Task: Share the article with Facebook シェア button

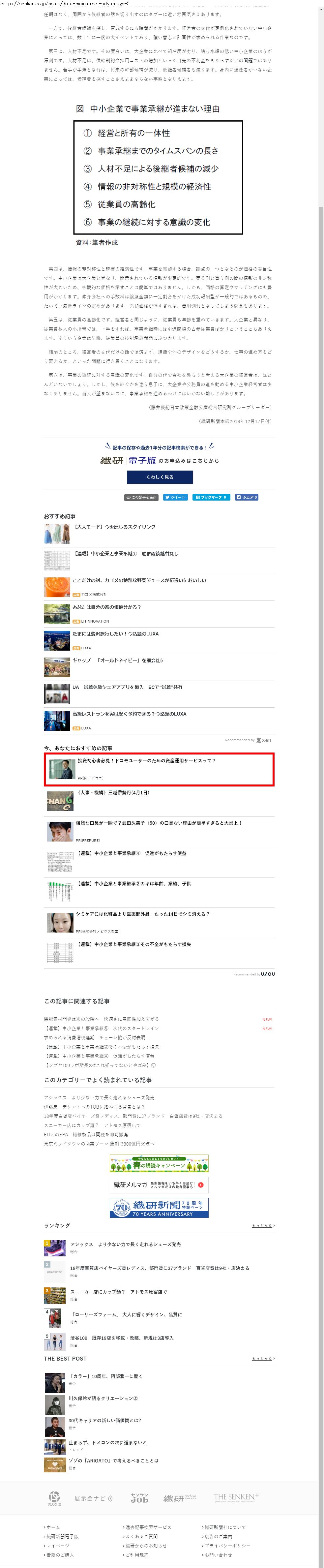Action: (x=247, y=497)
